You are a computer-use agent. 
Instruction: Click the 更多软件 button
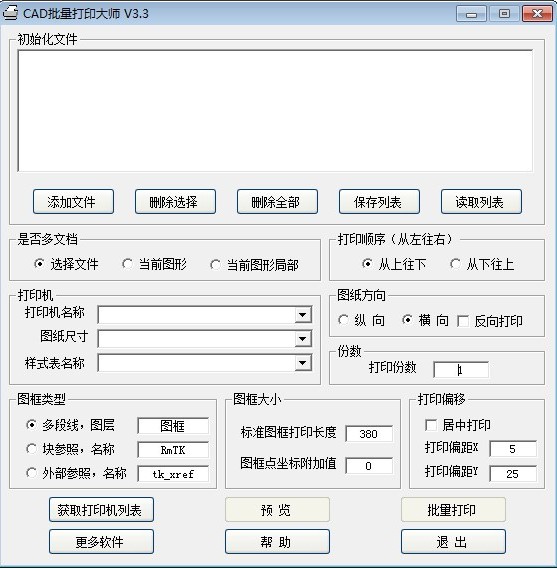[101, 541]
